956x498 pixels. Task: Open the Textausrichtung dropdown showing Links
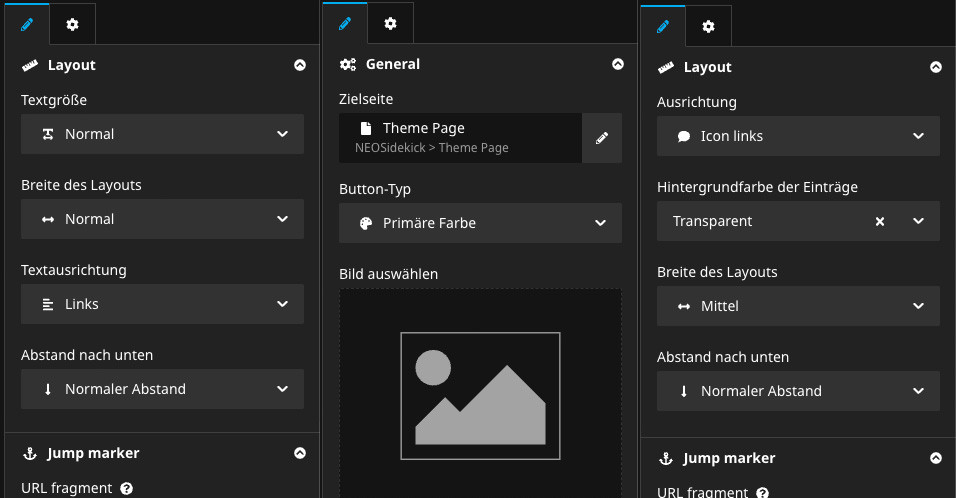[x=162, y=304]
